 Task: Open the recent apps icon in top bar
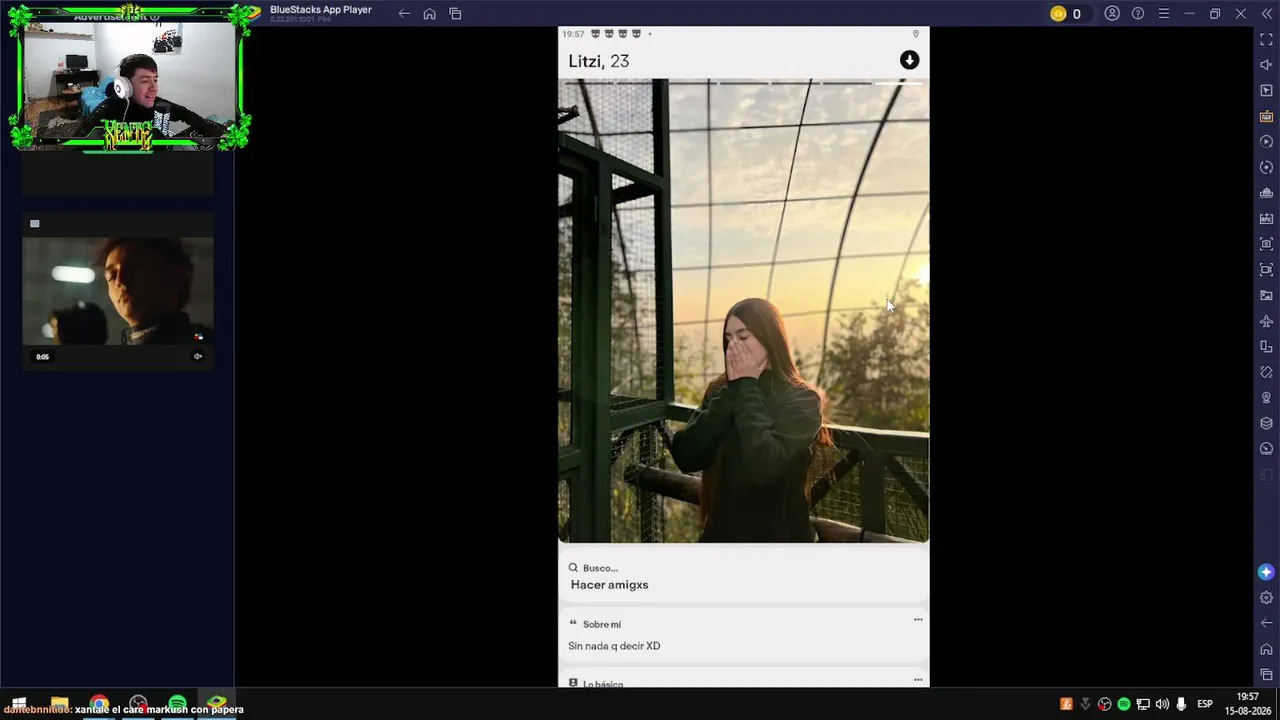[456, 14]
